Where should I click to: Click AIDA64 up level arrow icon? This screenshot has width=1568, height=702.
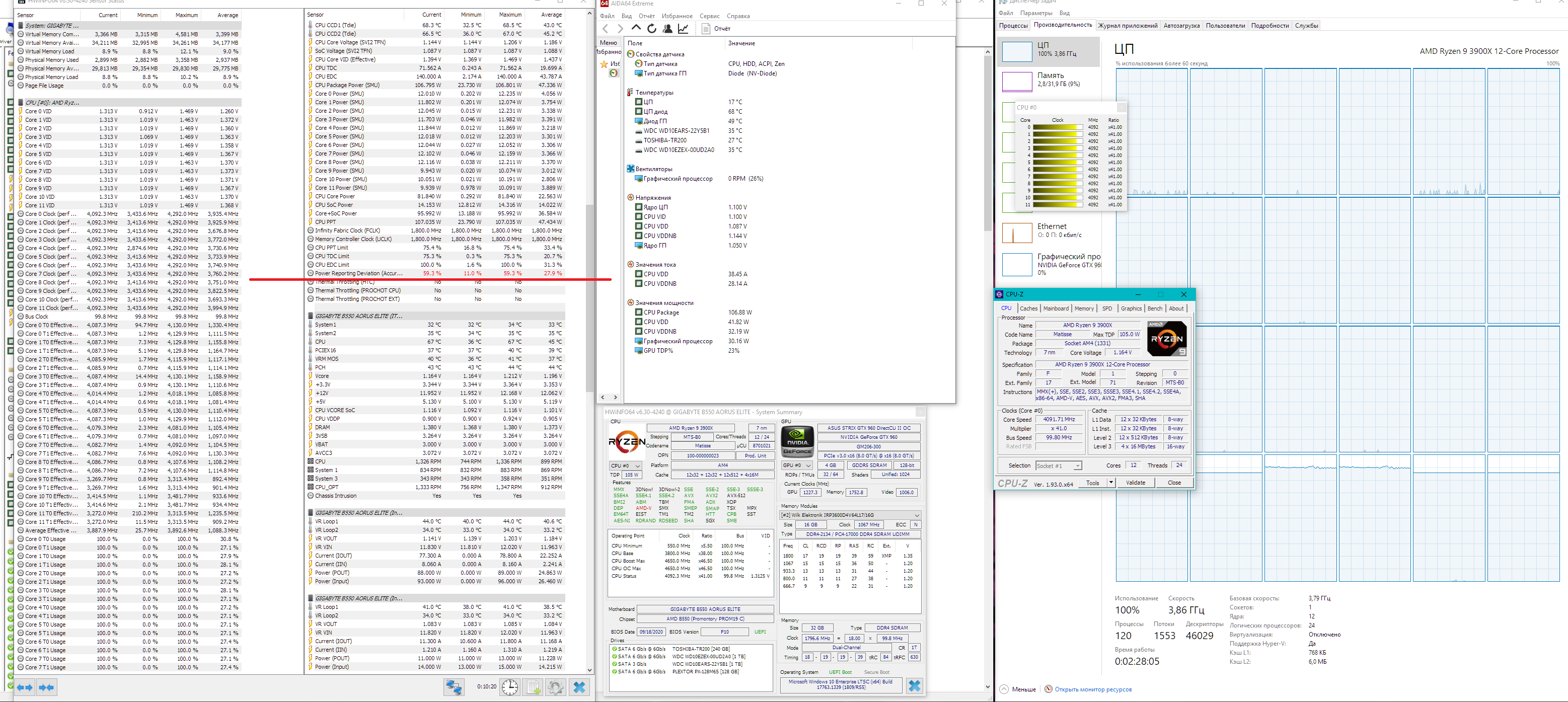click(635, 28)
